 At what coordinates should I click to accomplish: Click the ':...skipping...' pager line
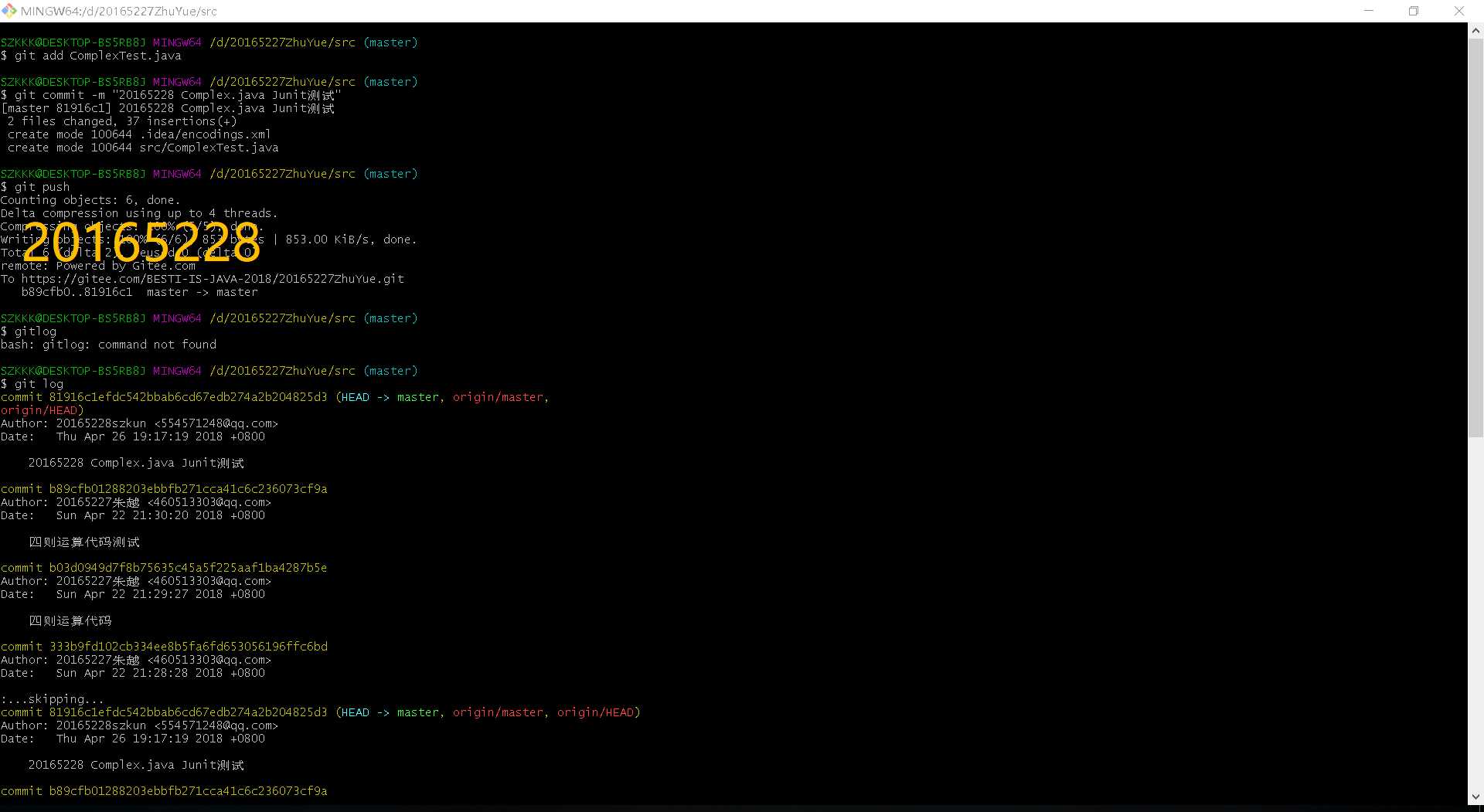coord(52,699)
